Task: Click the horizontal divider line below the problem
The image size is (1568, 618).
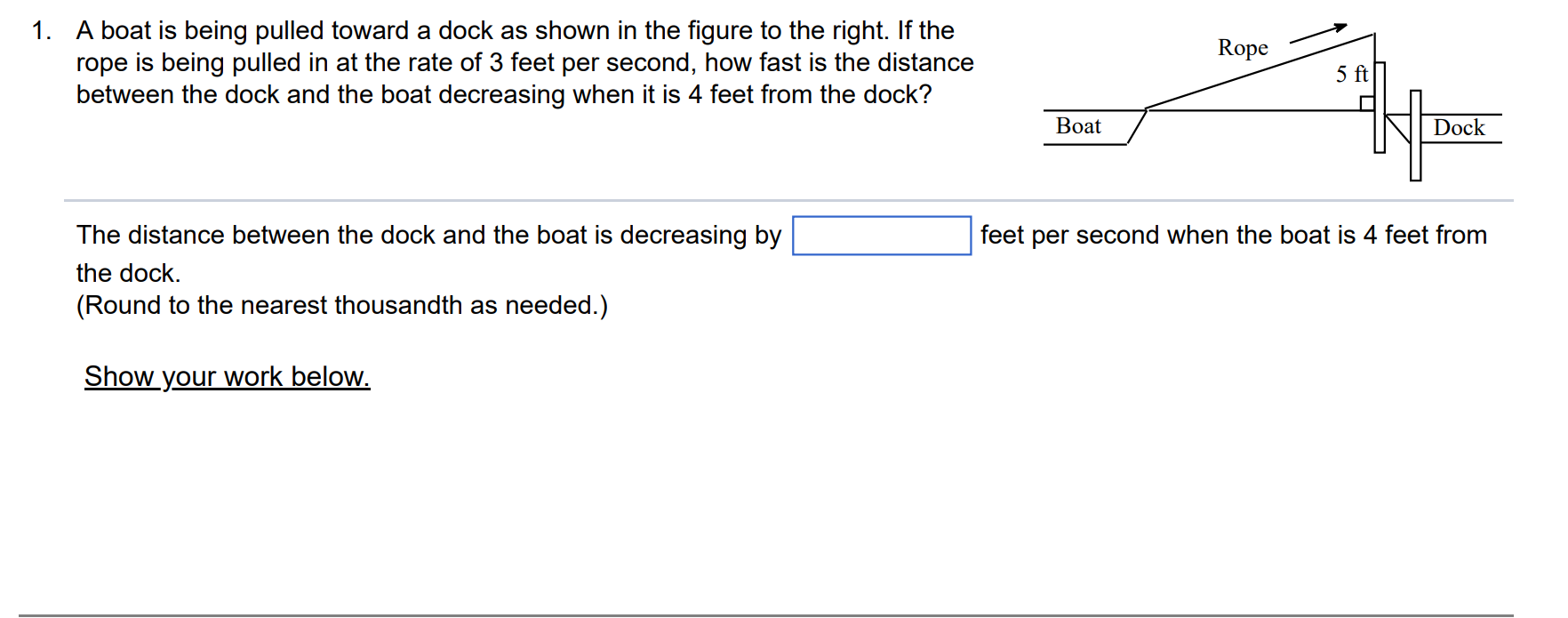Action: 782,199
